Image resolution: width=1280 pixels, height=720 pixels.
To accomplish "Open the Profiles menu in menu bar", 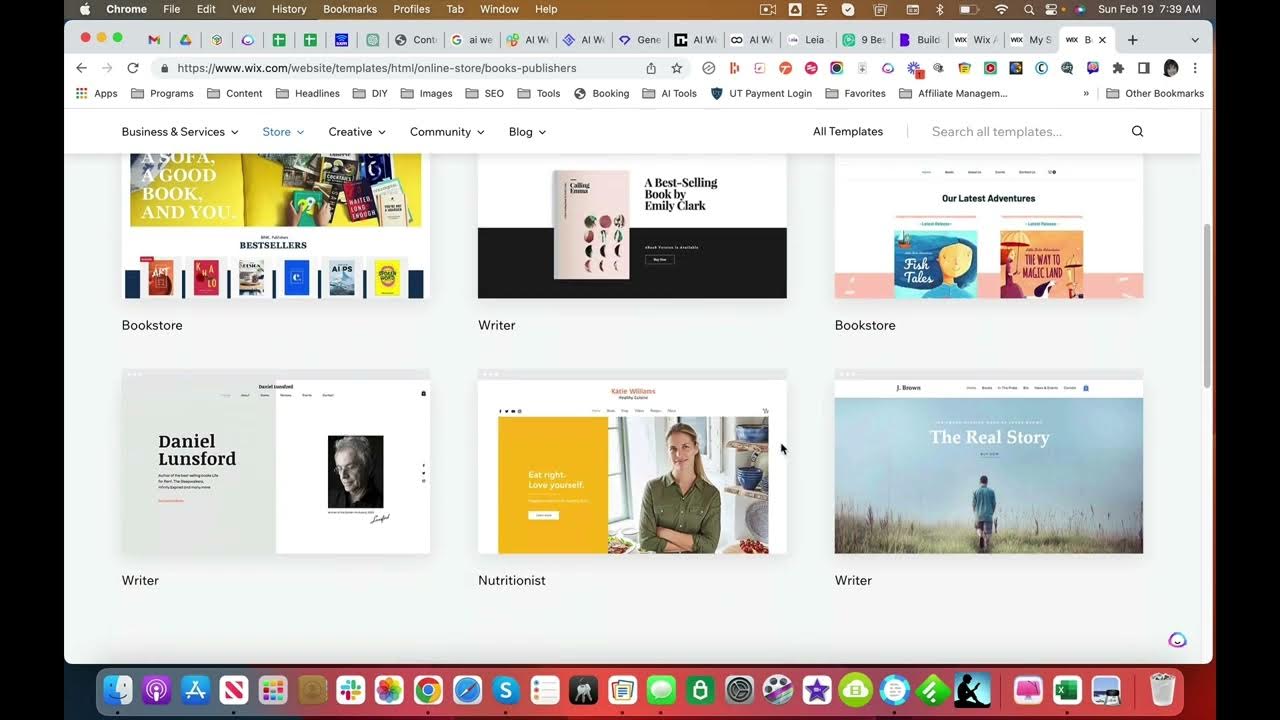I will pyautogui.click(x=411, y=9).
